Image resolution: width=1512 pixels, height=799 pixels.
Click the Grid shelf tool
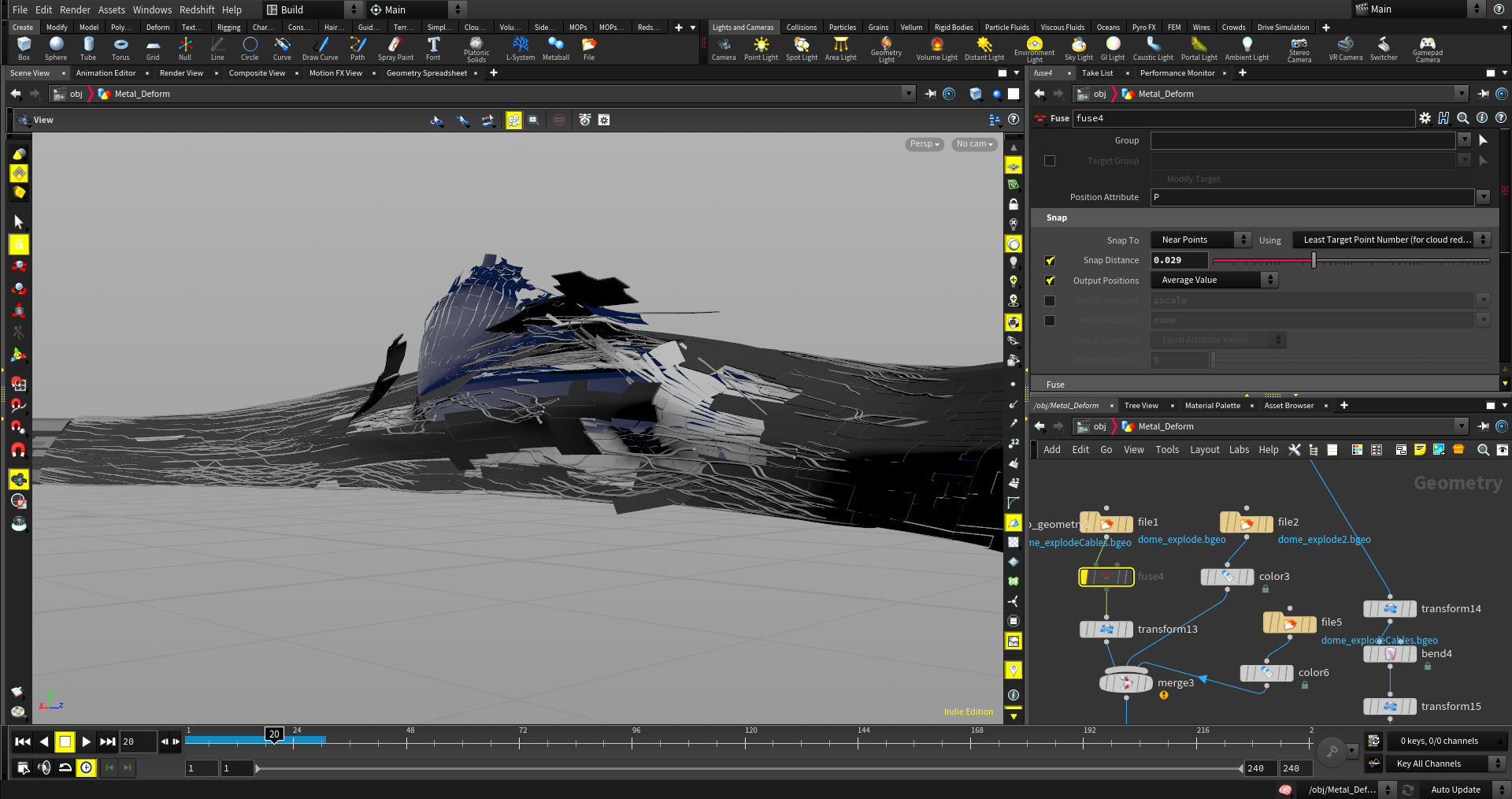click(153, 49)
